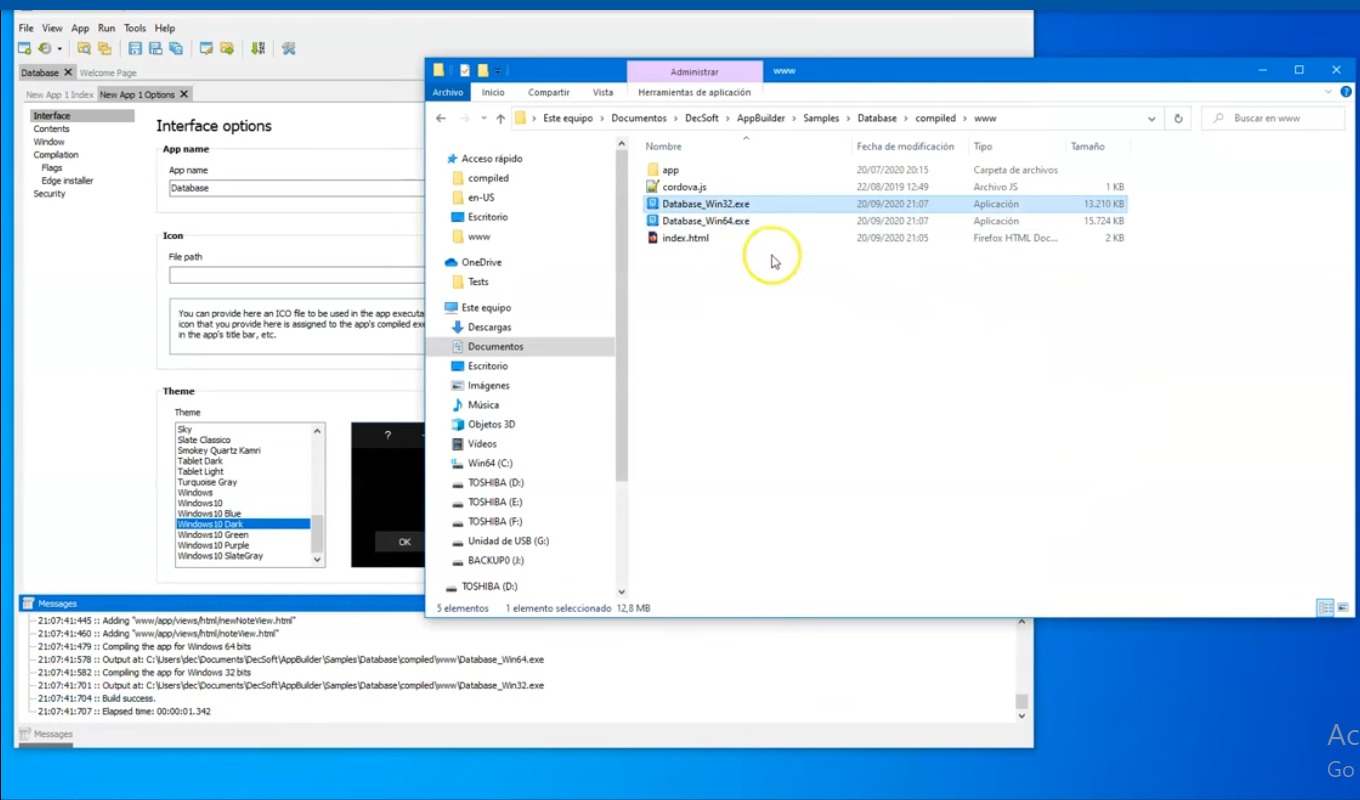Select Flags under Compilation

point(51,168)
